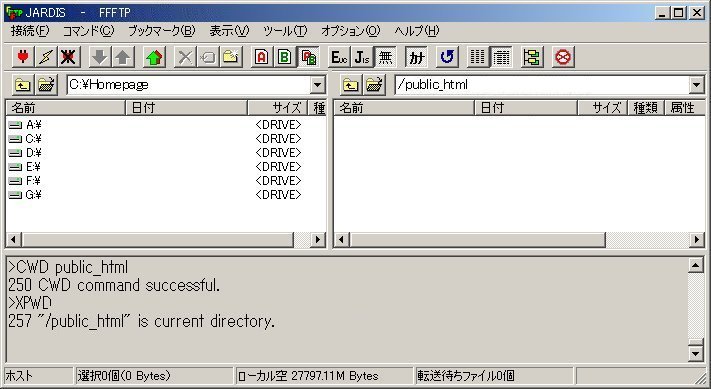Click the Connect plug icon in toolbar

pyautogui.click(x=23, y=57)
